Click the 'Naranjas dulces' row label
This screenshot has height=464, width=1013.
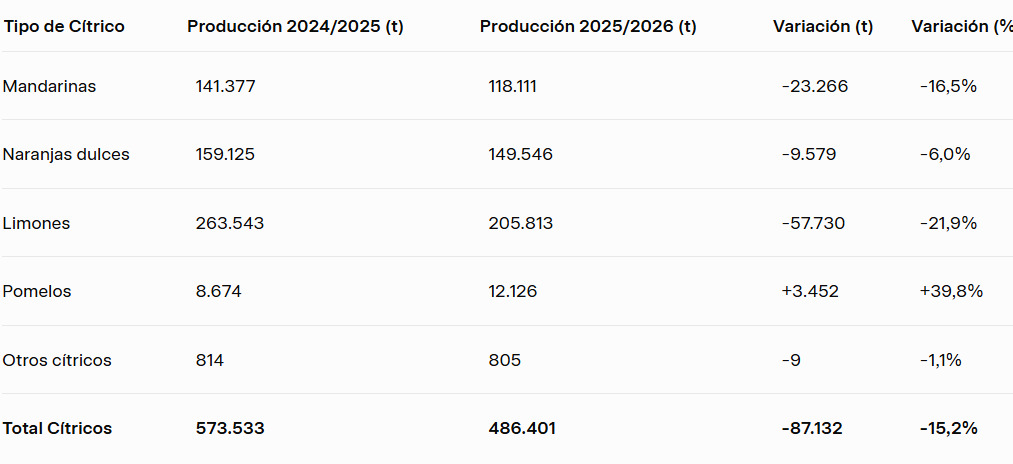click(66, 154)
